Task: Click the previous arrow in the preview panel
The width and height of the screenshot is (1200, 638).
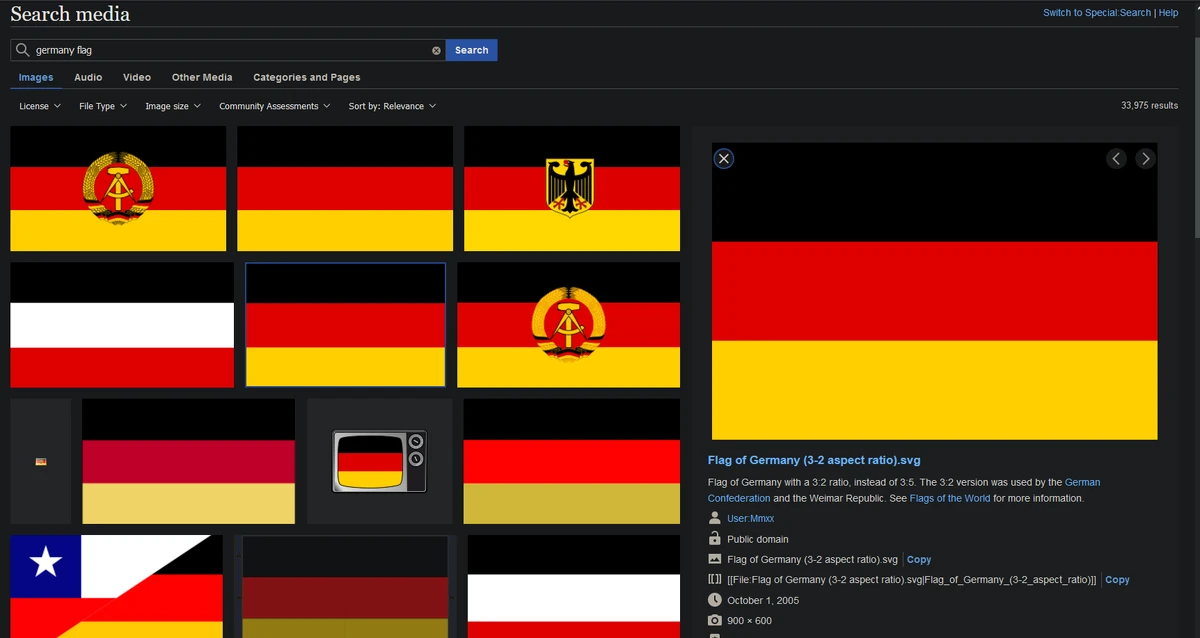Action: tap(1116, 158)
